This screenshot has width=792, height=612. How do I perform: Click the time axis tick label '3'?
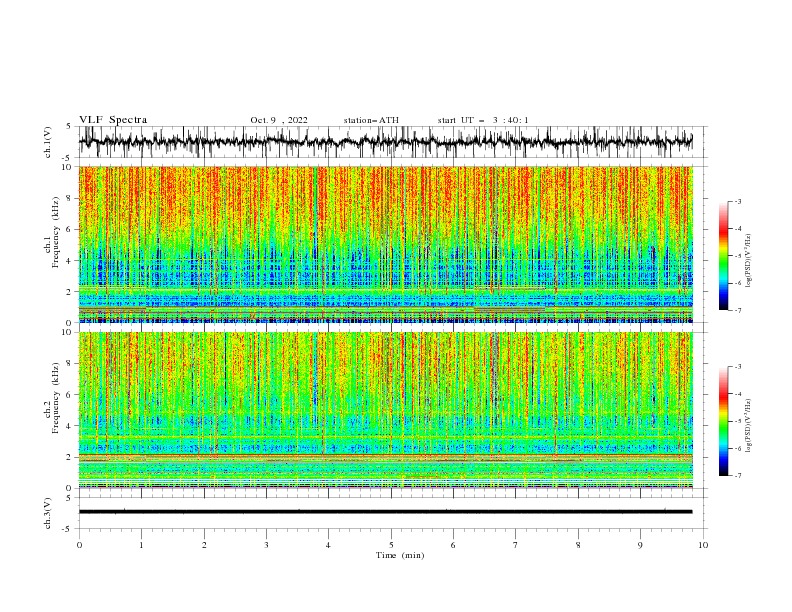266,545
